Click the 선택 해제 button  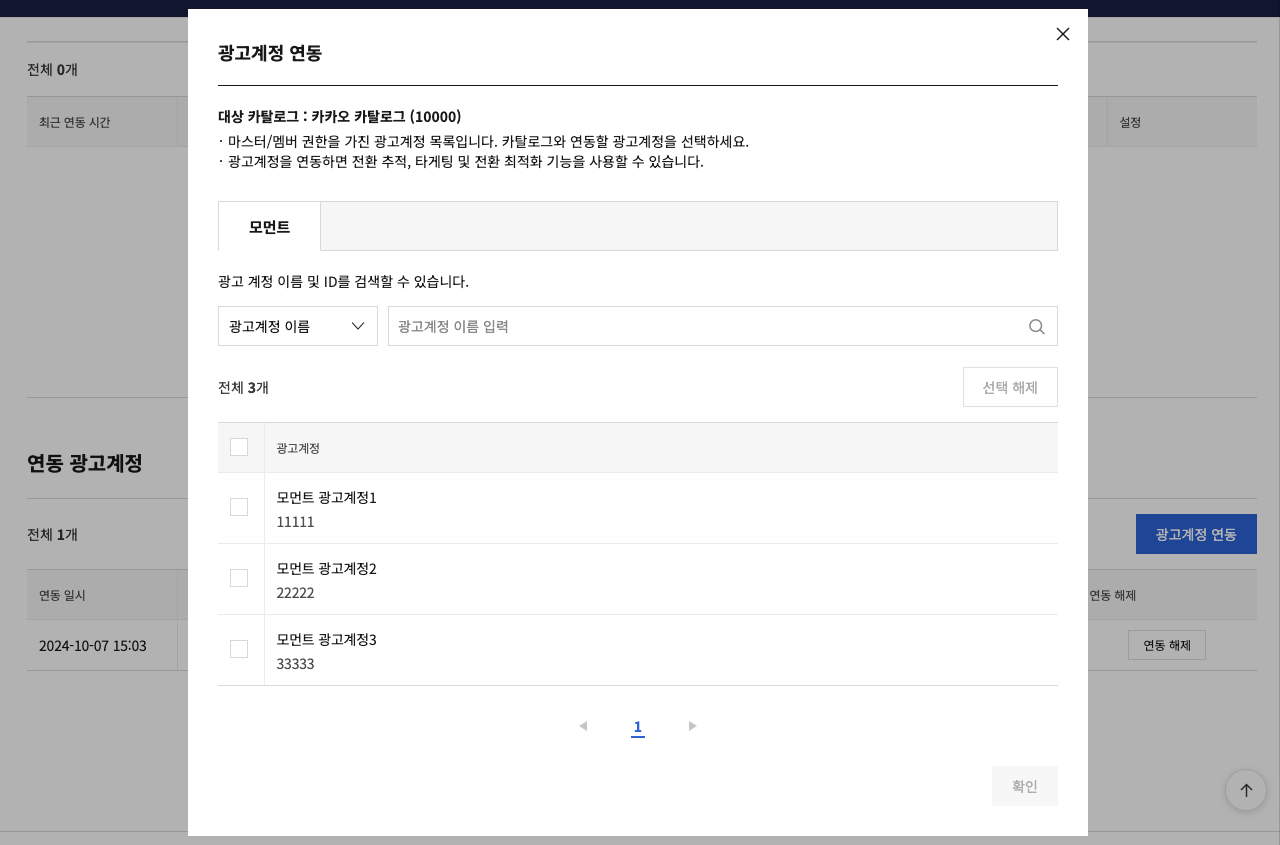[1009, 387]
